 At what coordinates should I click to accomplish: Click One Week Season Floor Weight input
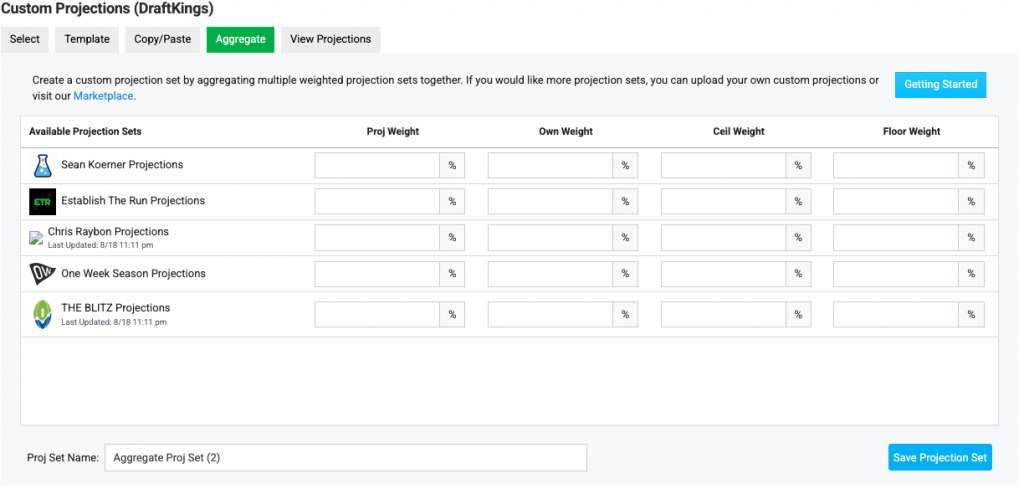(896, 274)
